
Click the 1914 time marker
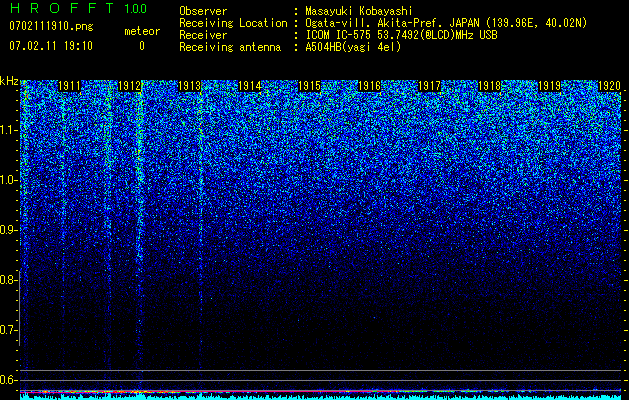(x=250, y=86)
